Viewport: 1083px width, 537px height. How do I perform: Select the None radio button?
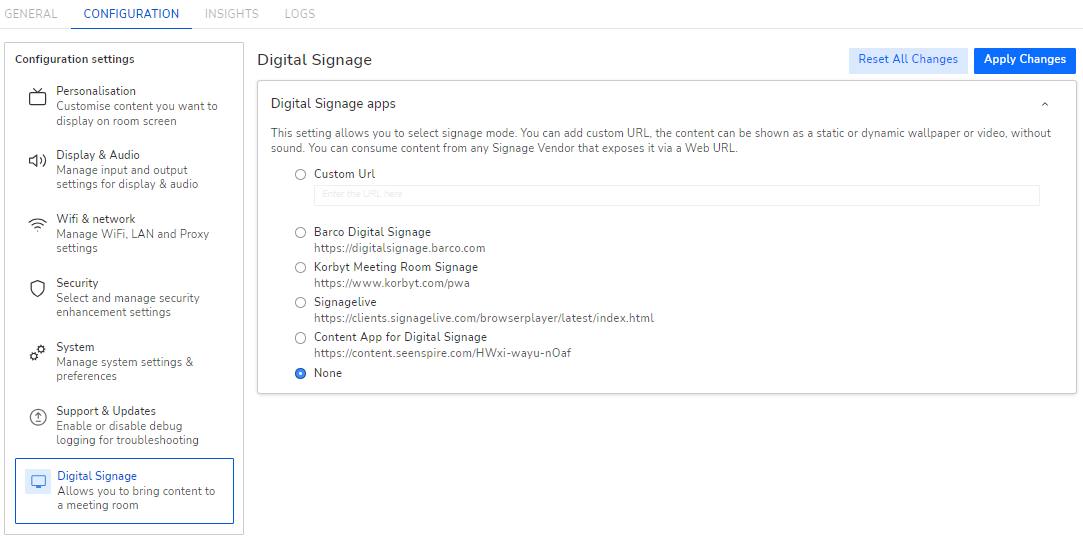(300, 373)
